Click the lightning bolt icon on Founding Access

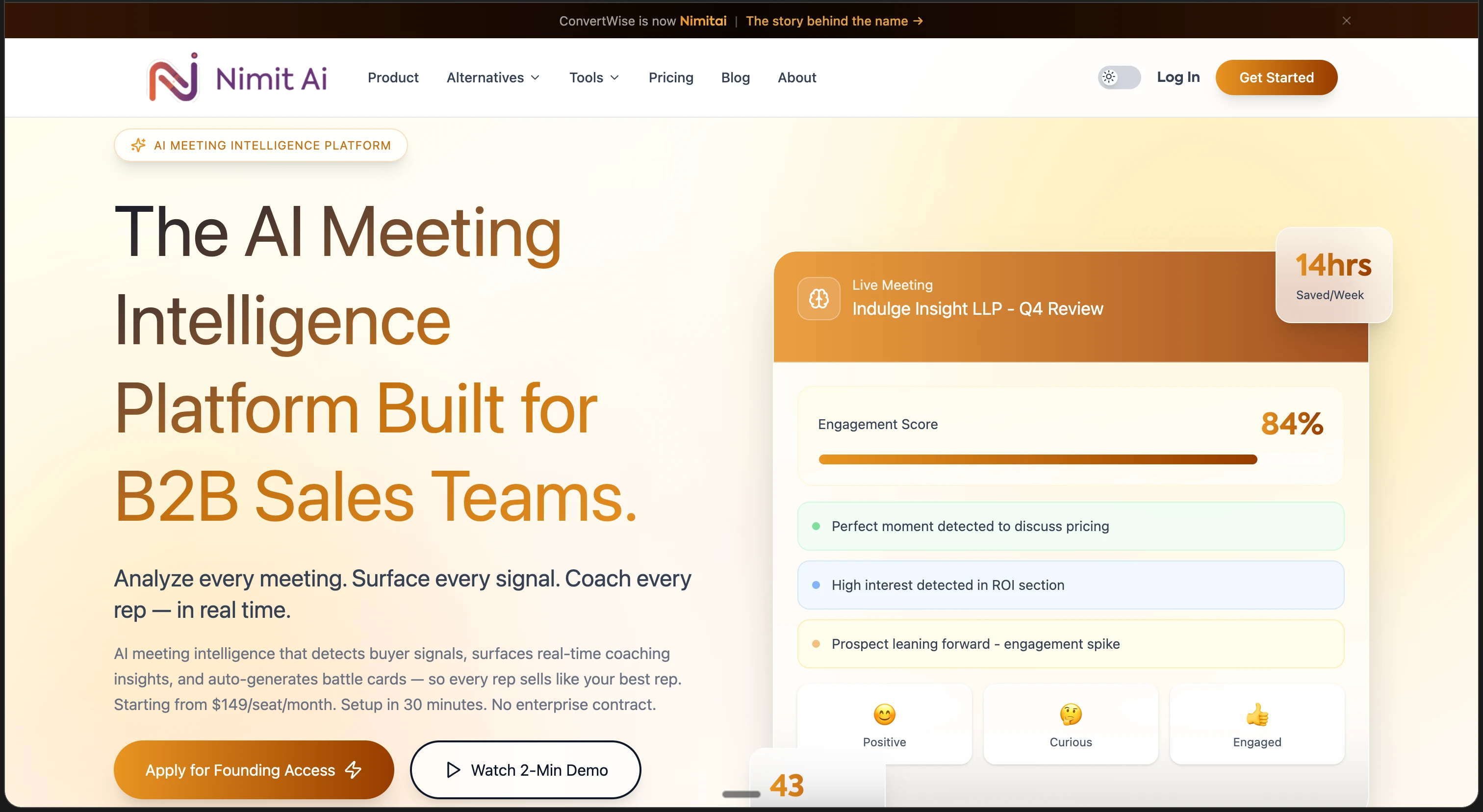click(353, 769)
